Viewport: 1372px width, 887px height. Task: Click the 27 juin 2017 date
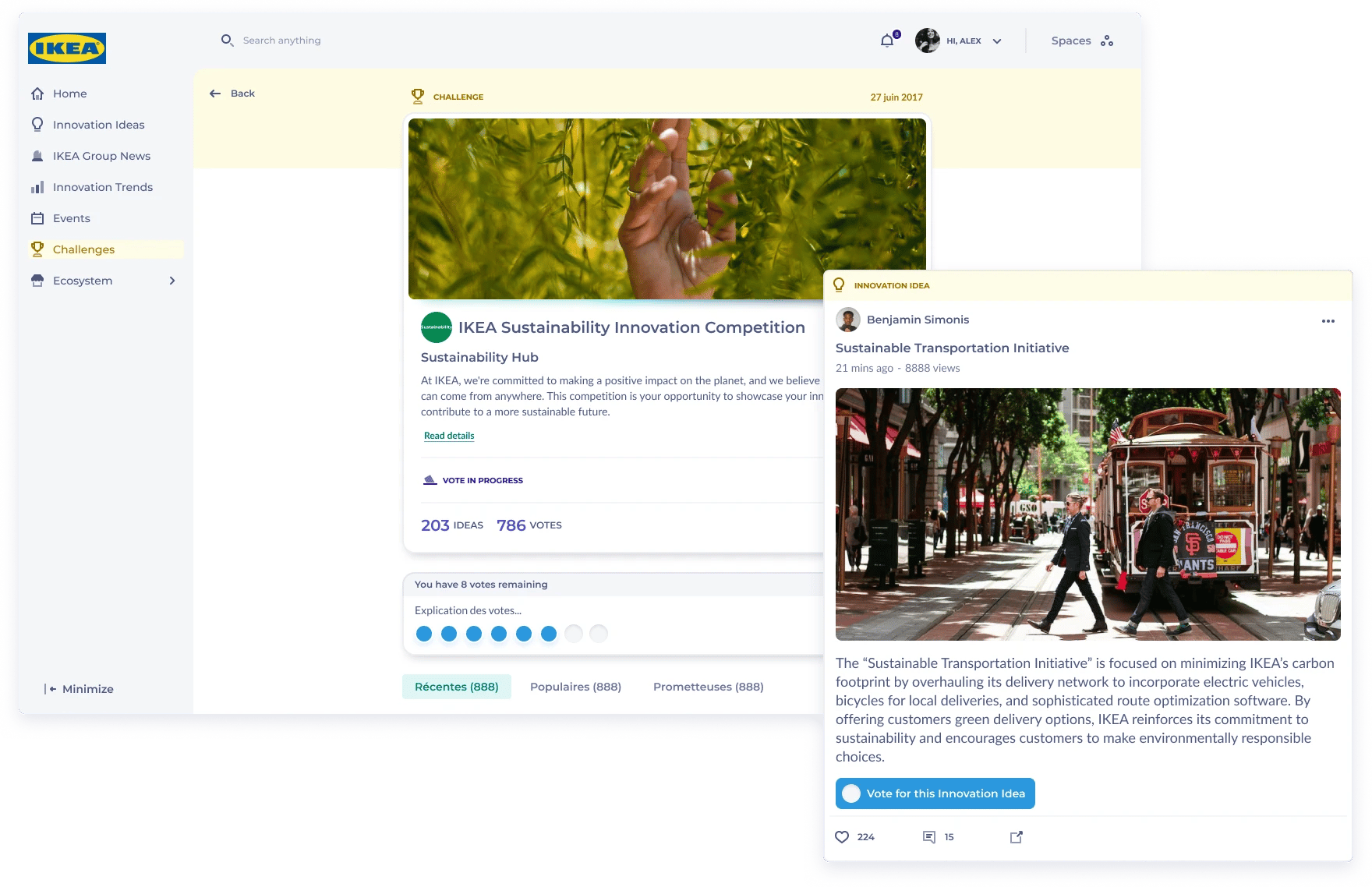point(896,97)
